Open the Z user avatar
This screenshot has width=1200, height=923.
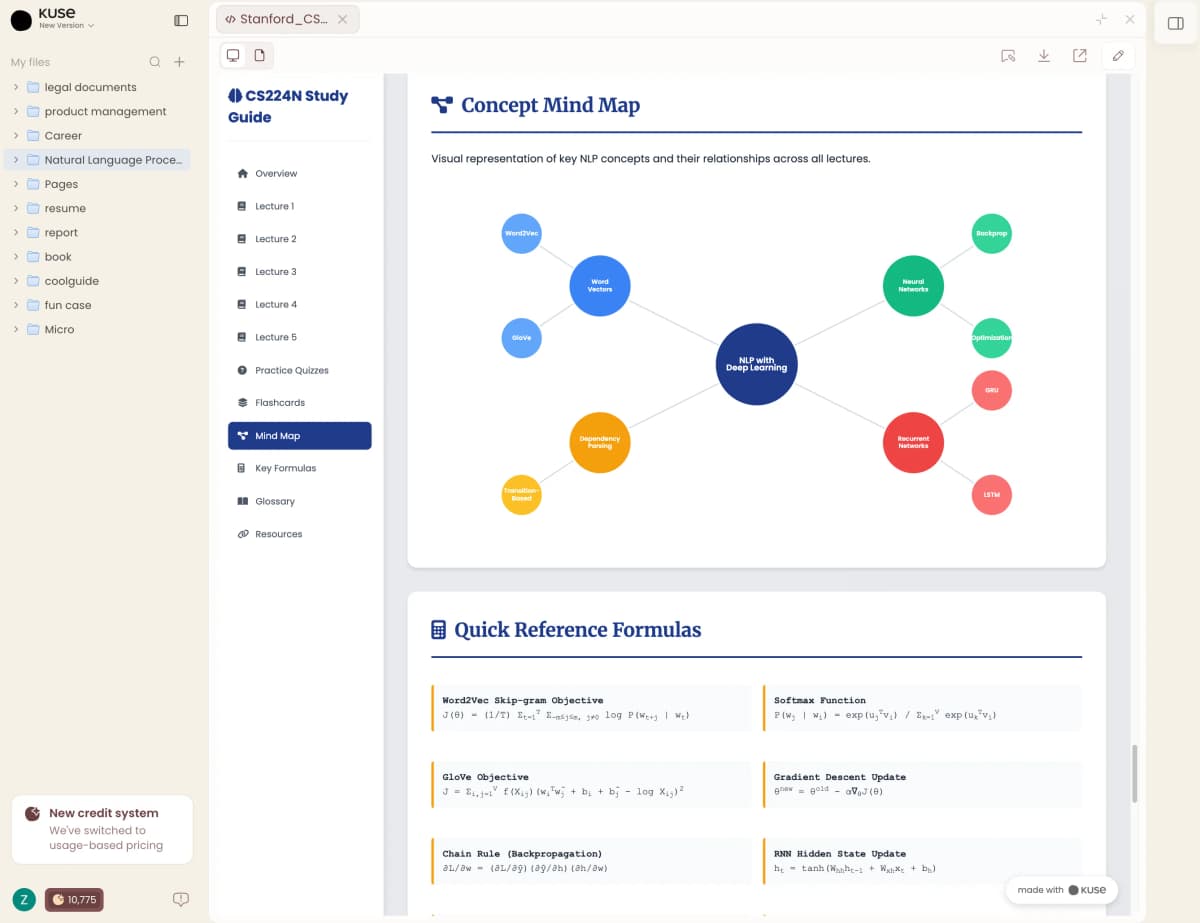coord(22,900)
